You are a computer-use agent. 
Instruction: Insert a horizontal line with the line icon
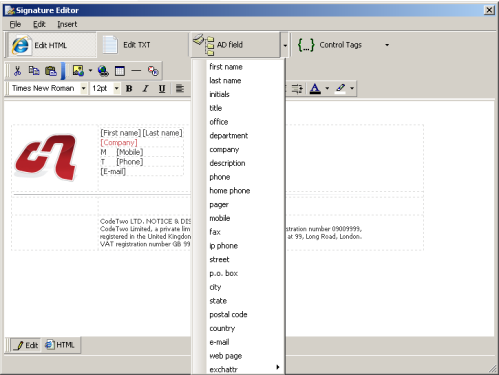[x=136, y=71]
